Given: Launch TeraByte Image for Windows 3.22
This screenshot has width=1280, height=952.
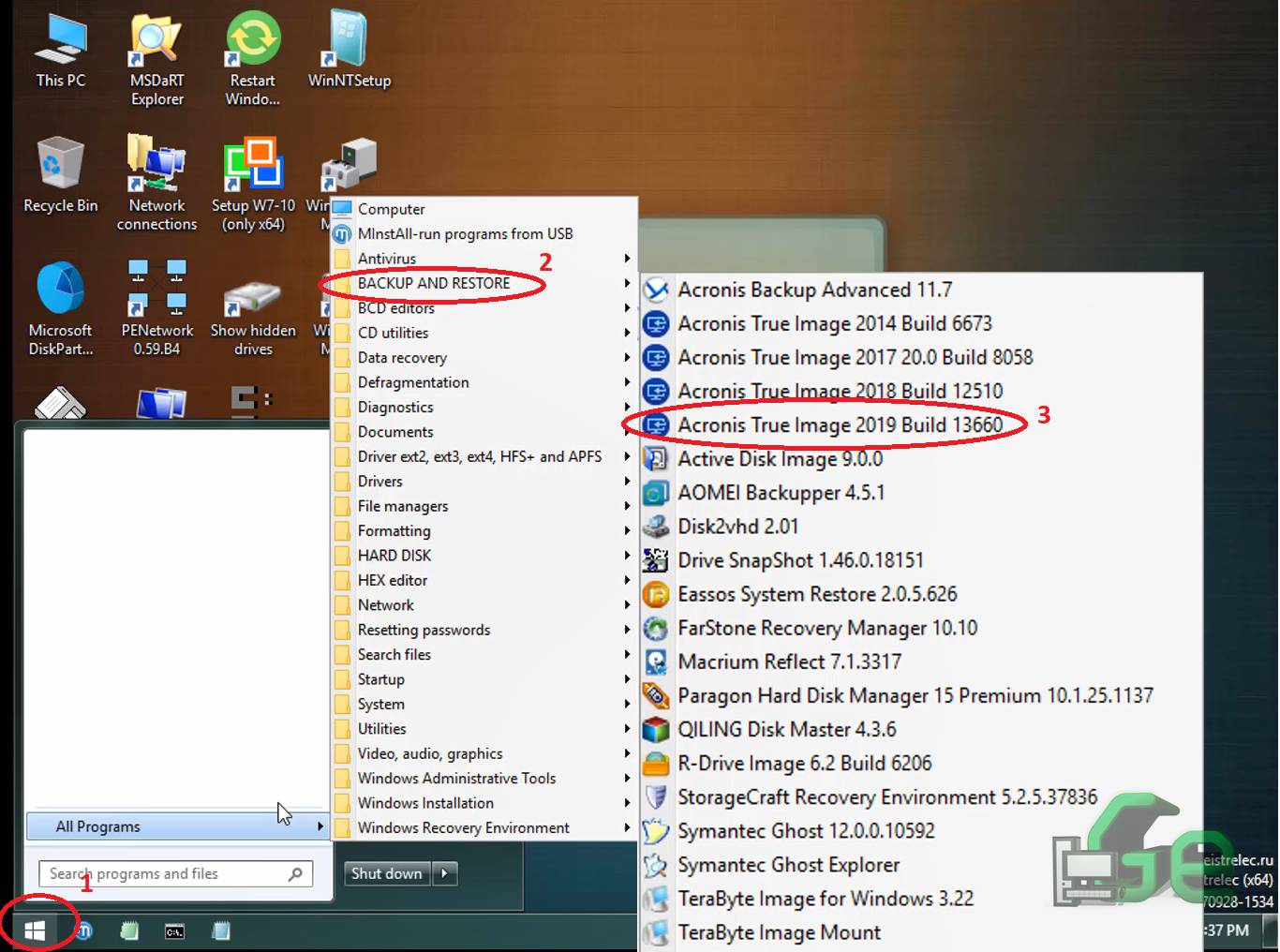Looking at the screenshot, I should coord(920,898).
